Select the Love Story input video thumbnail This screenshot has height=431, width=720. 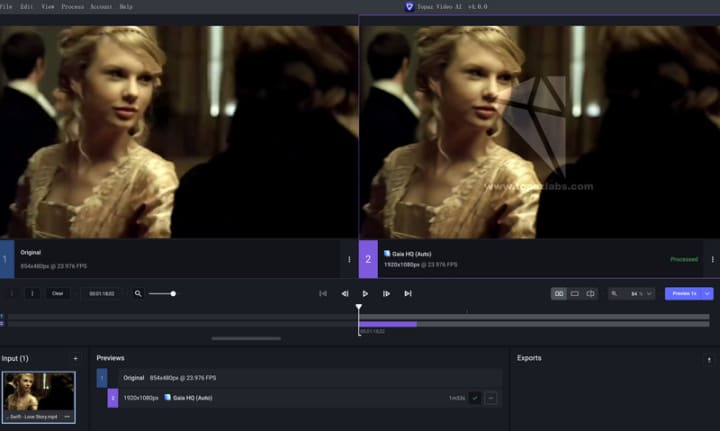[x=39, y=397]
